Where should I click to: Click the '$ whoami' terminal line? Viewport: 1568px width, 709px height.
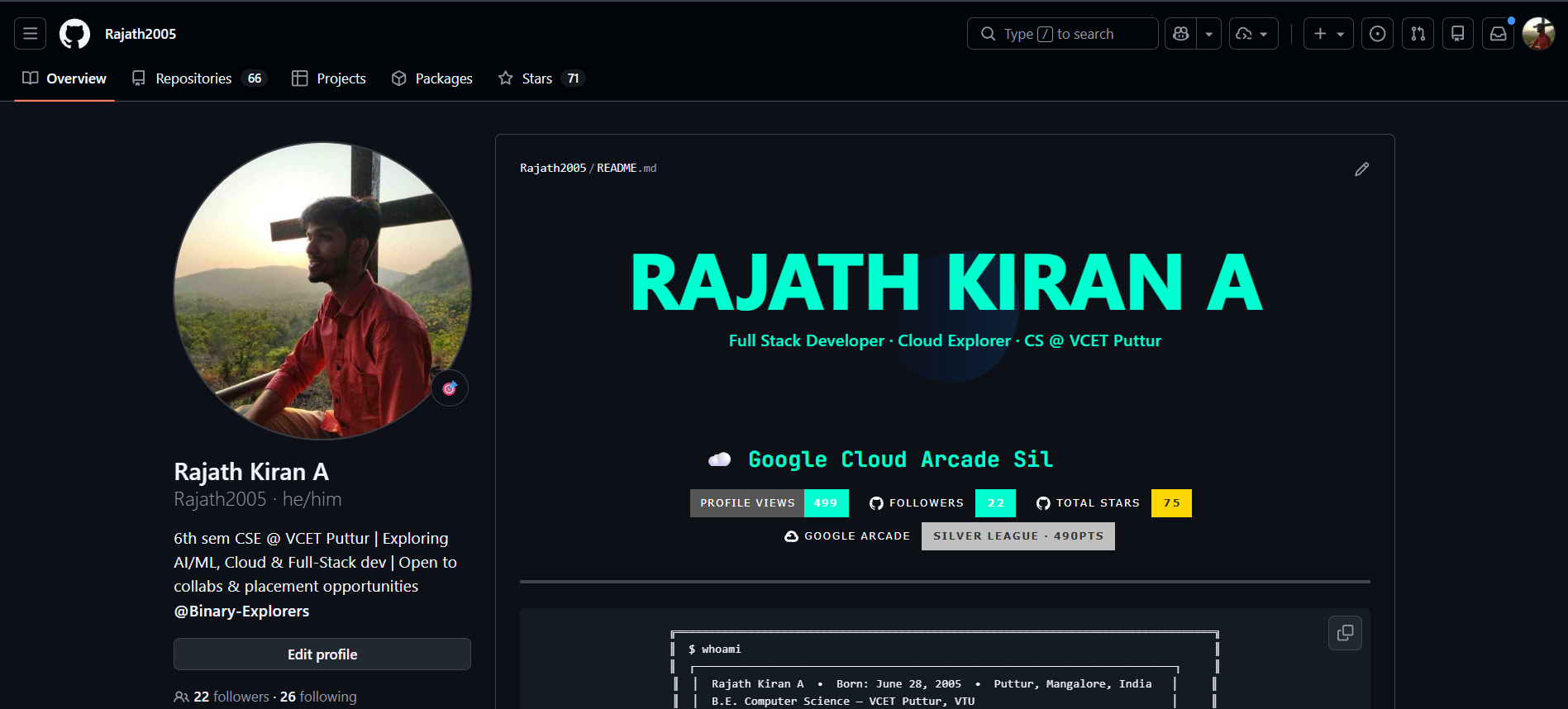tap(715, 650)
